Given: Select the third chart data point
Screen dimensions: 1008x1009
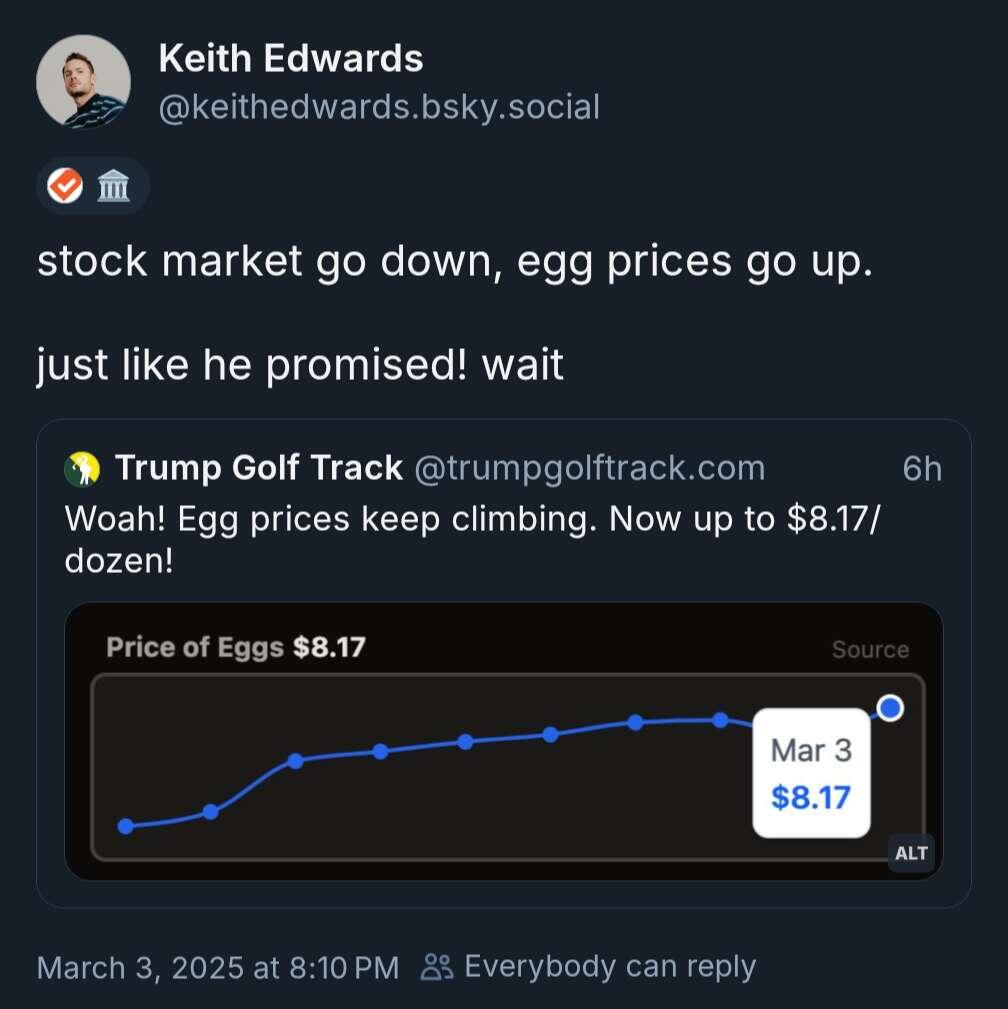Looking at the screenshot, I should coord(295,761).
